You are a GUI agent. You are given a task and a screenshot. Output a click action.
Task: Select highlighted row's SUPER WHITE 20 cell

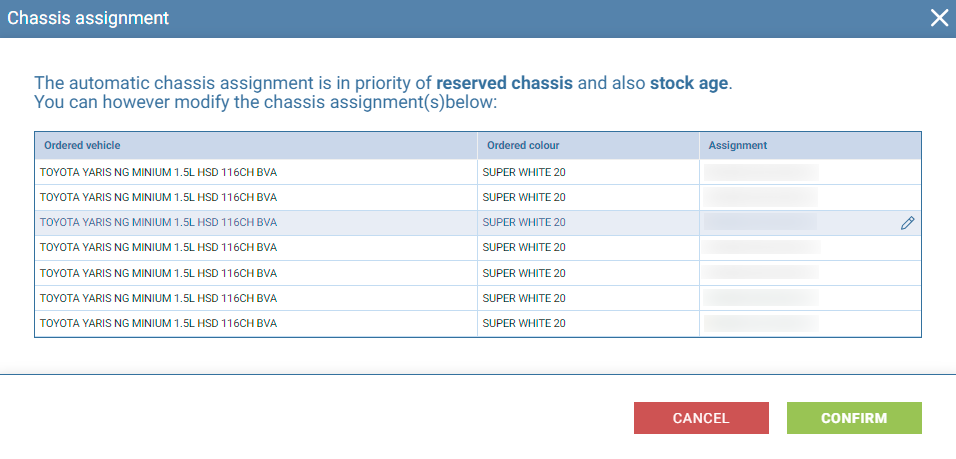[588, 223]
